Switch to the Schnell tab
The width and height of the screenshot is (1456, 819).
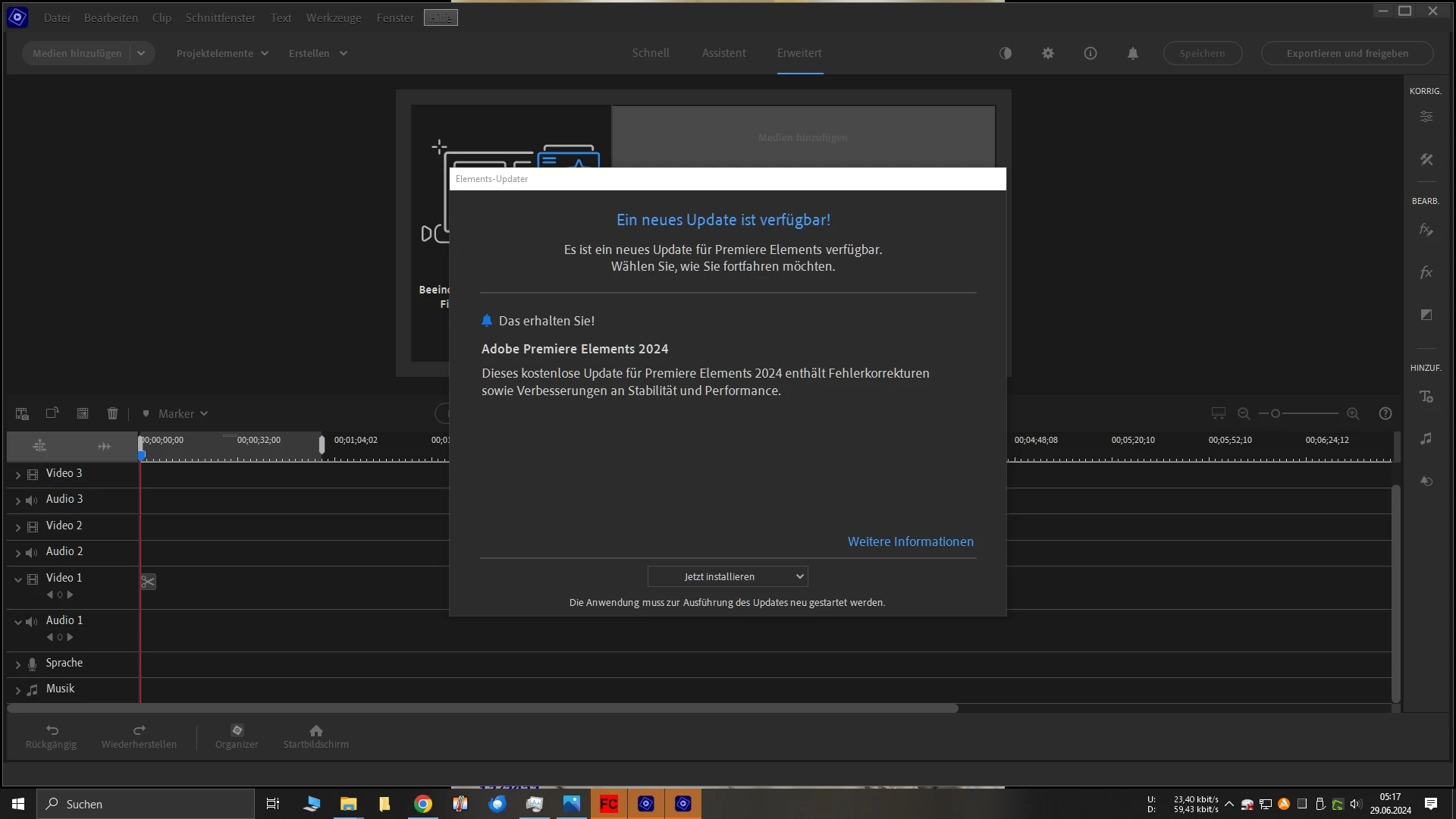click(x=650, y=53)
